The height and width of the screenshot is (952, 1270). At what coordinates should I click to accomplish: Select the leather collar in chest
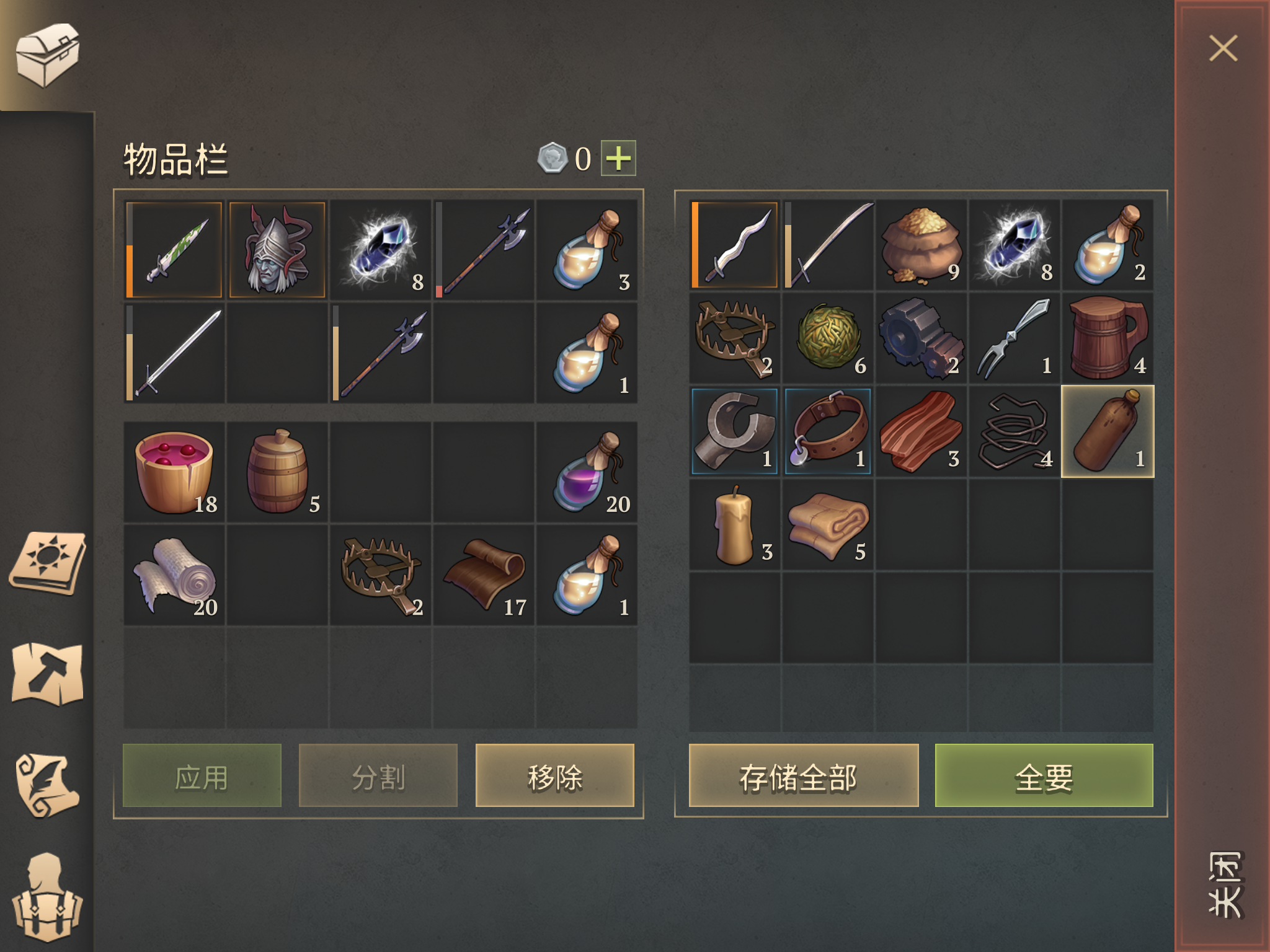[828, 431]
